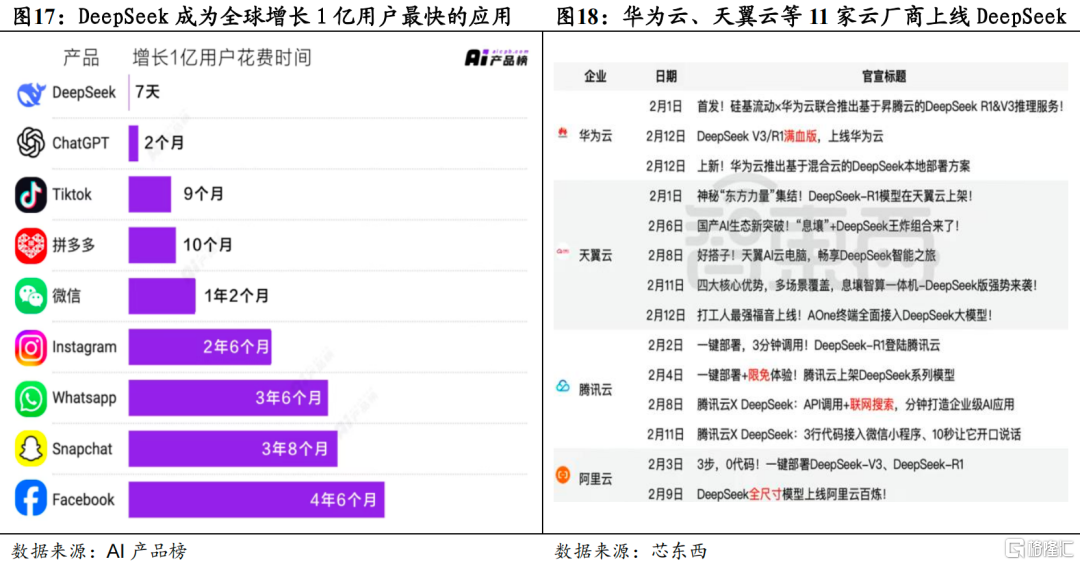Click the '数据来源：芯东西' source note
The image size is (1080, 565).
click(631, 551)
